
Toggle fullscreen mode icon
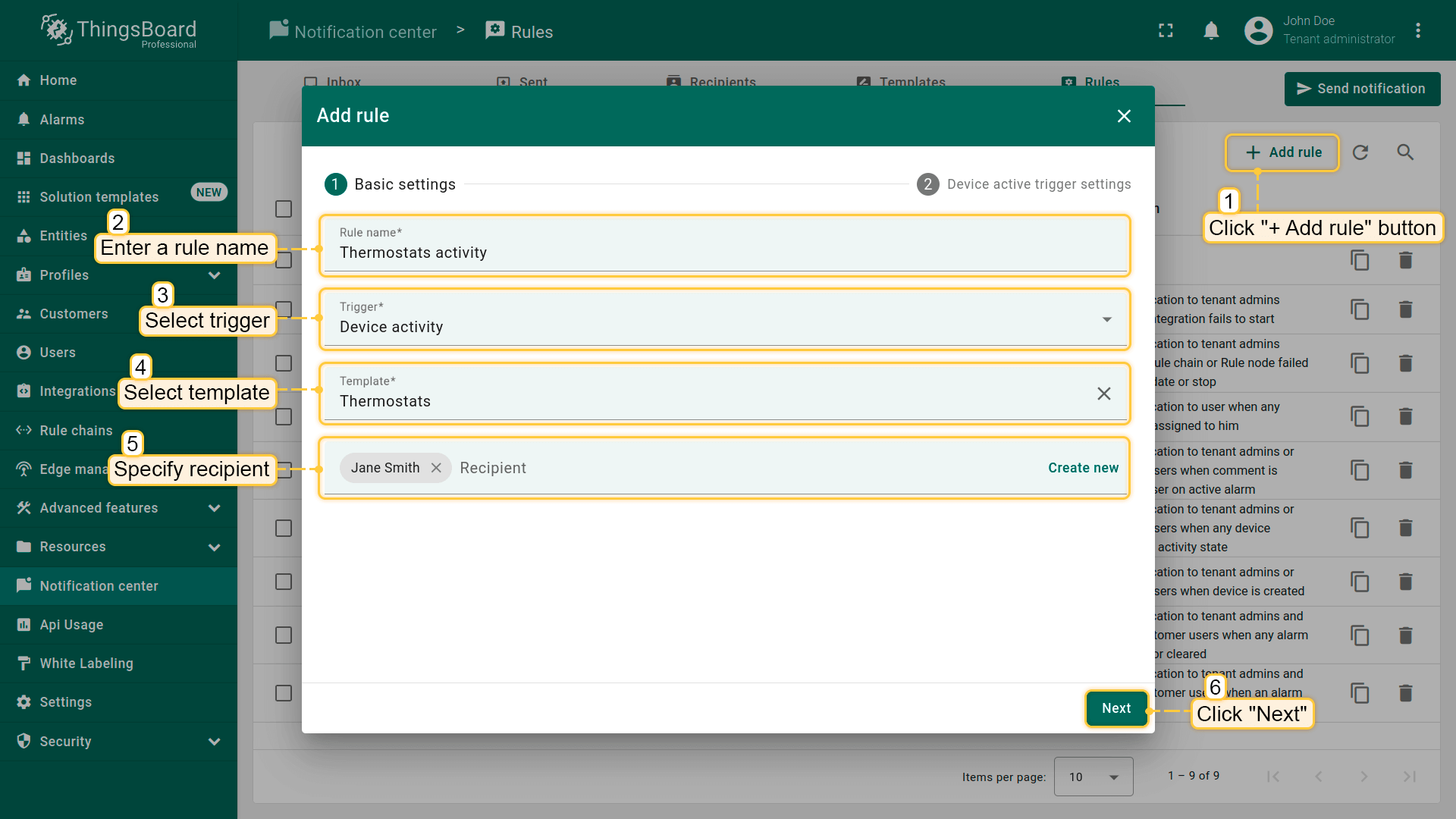tap(1166, 31)
